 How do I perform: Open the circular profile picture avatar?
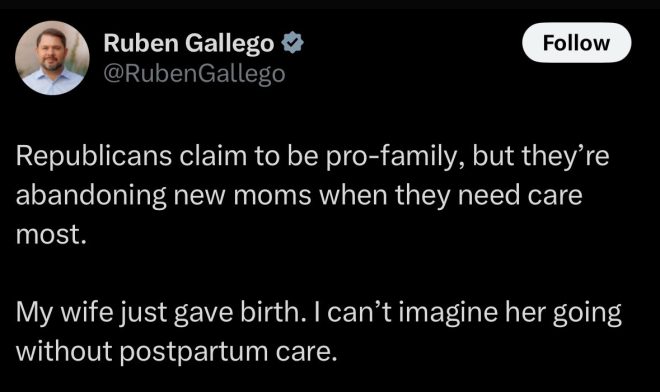point(52,58)
